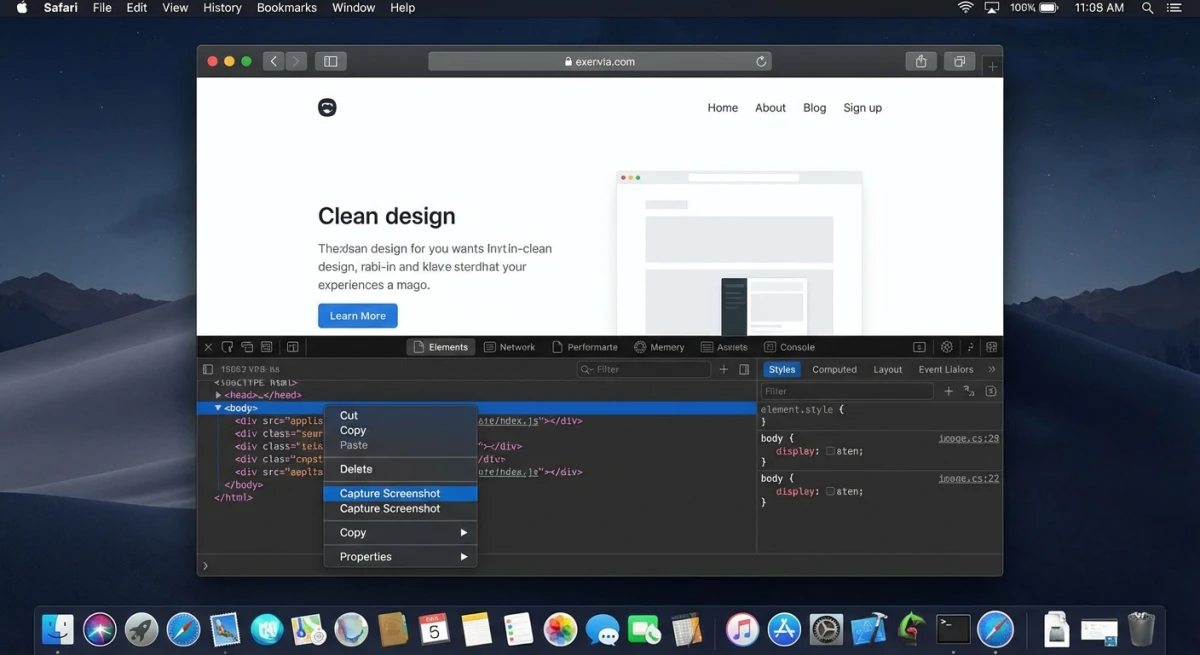This screenshot has height=655, width=1200.
Task: Click the Learn More button
Action: [358, 316]
